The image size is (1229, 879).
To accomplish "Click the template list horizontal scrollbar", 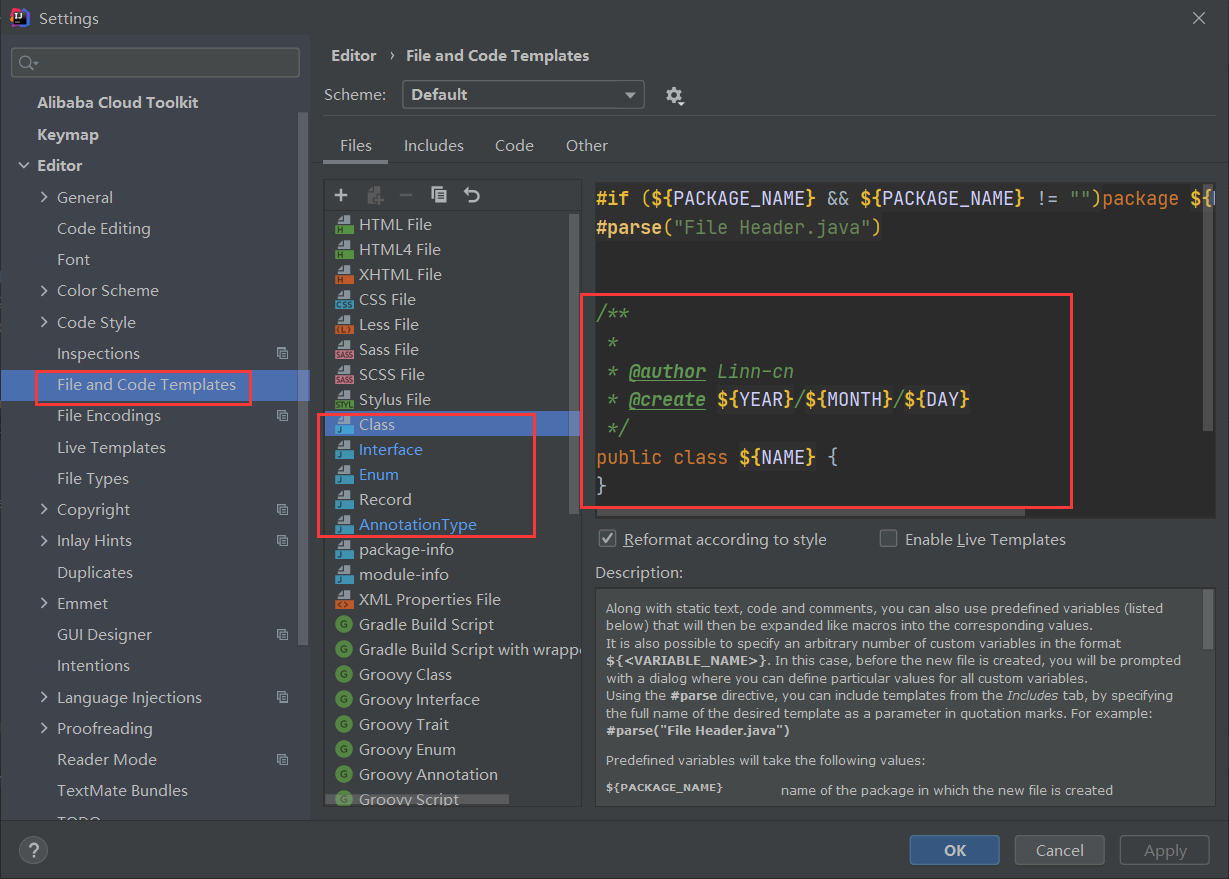I will tap(417, 799).
